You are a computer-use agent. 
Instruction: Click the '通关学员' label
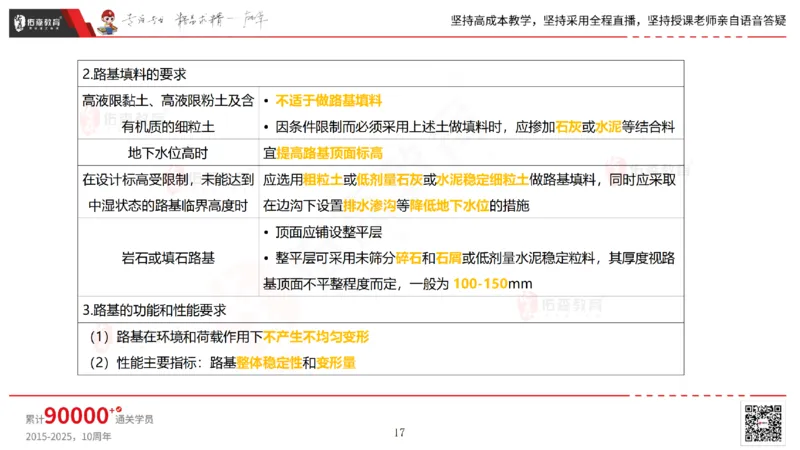134,419
